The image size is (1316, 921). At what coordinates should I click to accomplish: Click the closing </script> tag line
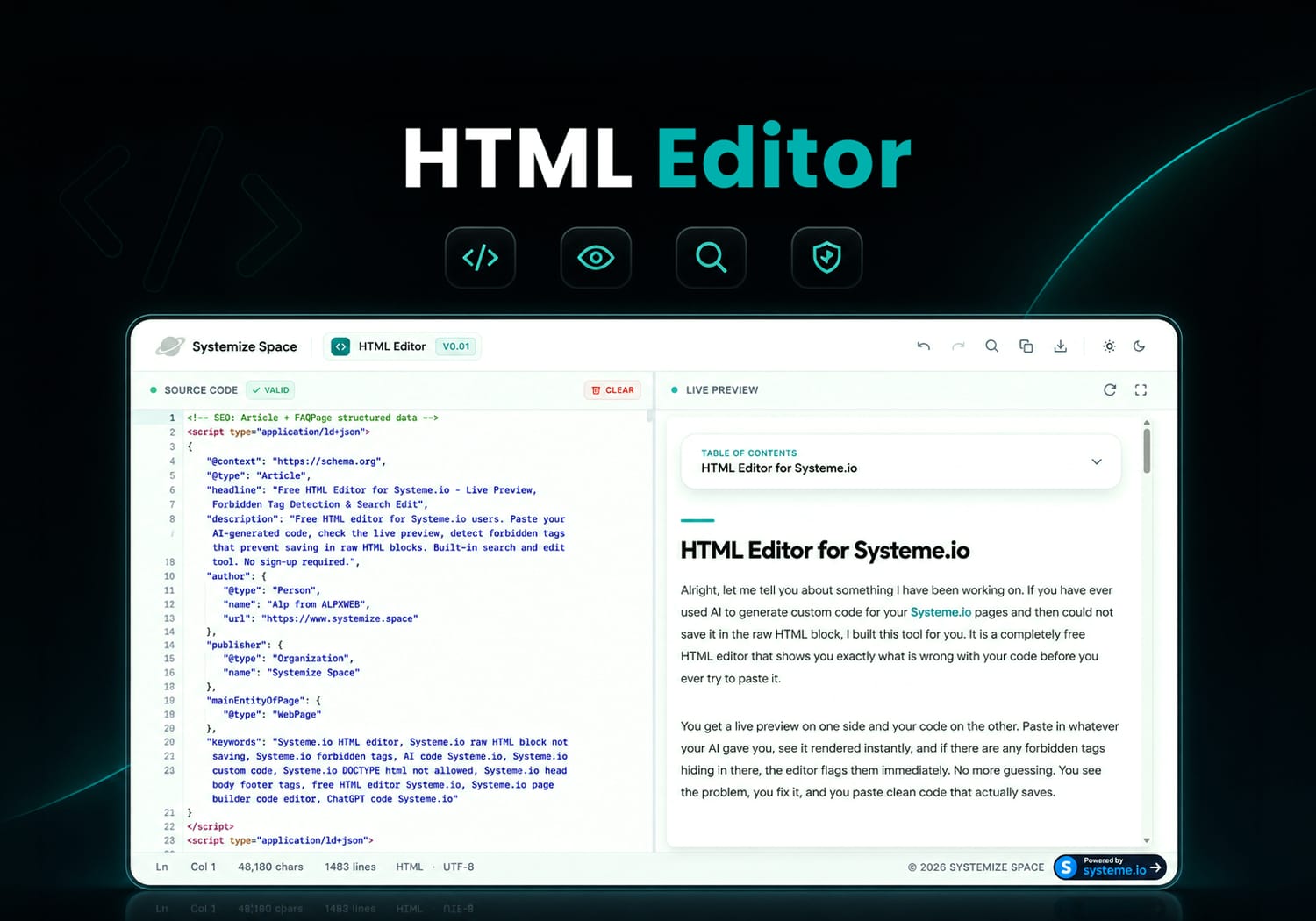pyautogui.click(x=211, y=826)
